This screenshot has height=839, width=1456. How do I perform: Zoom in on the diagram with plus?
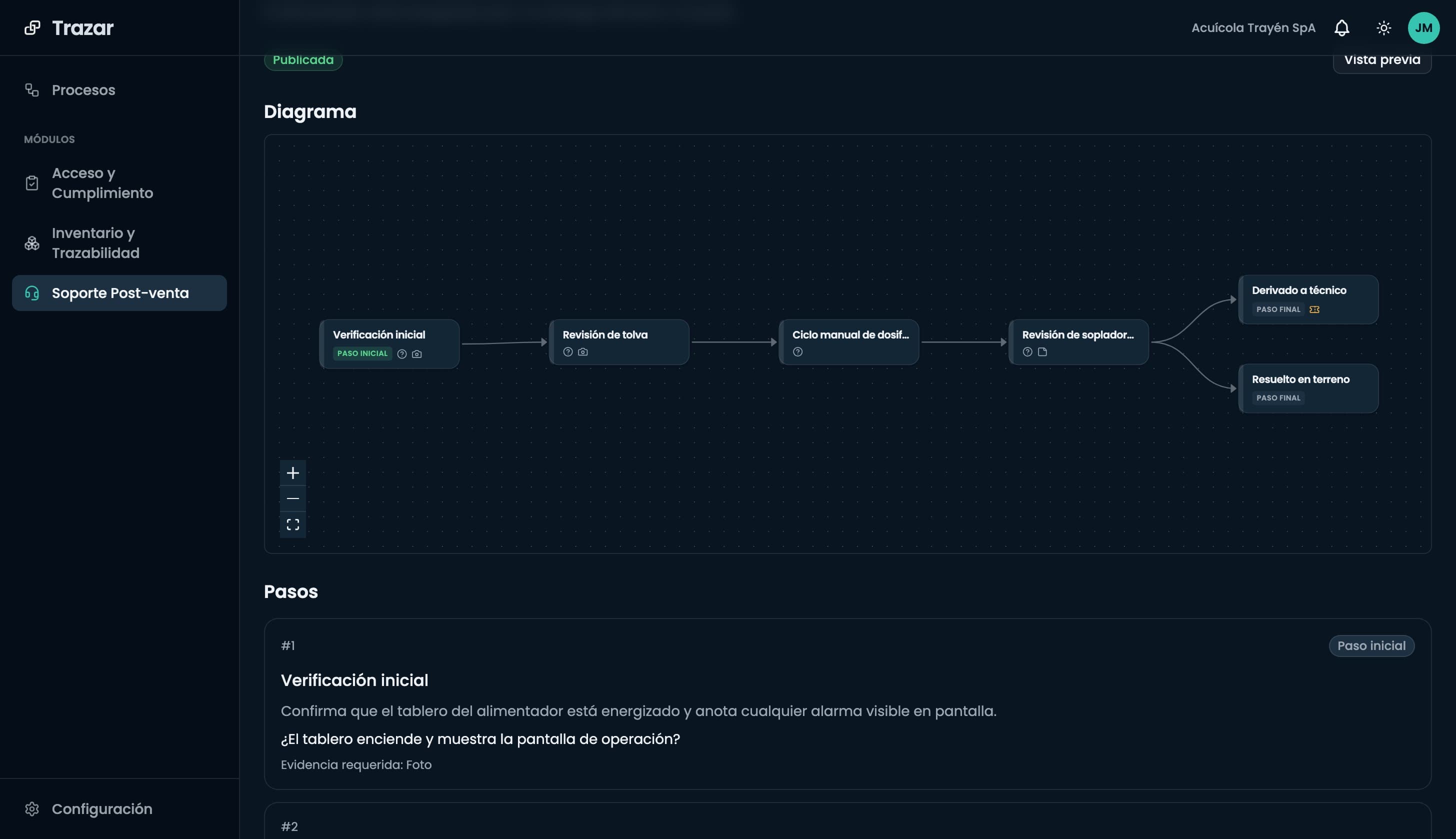[292, 473]
